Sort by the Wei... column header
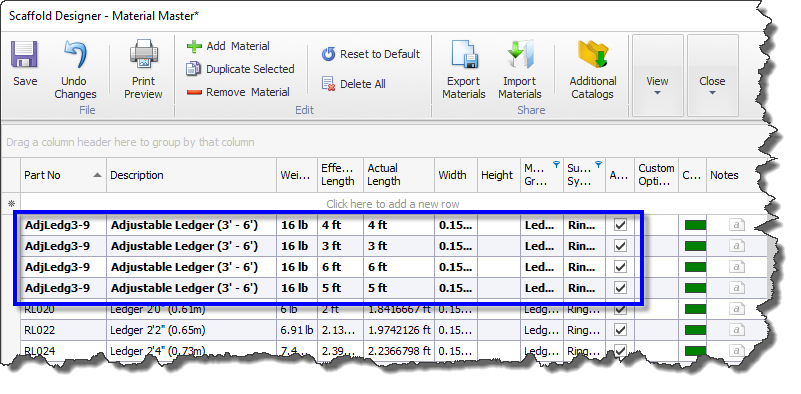The height and width of the screenshot is (394, 801). tap(297, 175)
